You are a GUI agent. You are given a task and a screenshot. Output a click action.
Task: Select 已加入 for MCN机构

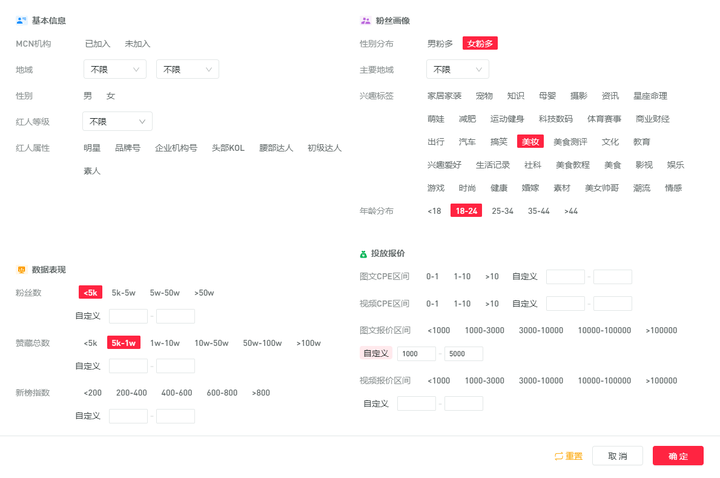[x=97, y=44]
